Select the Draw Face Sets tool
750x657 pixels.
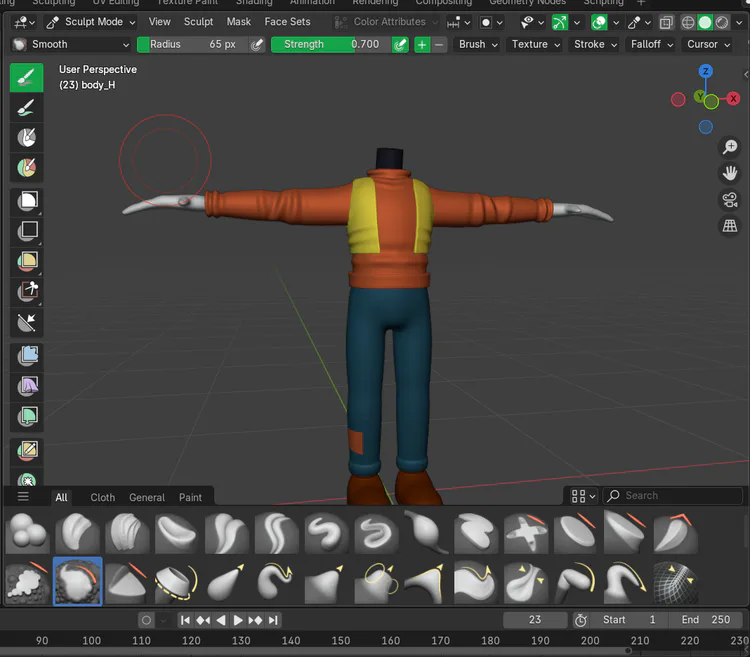(27, 167)
